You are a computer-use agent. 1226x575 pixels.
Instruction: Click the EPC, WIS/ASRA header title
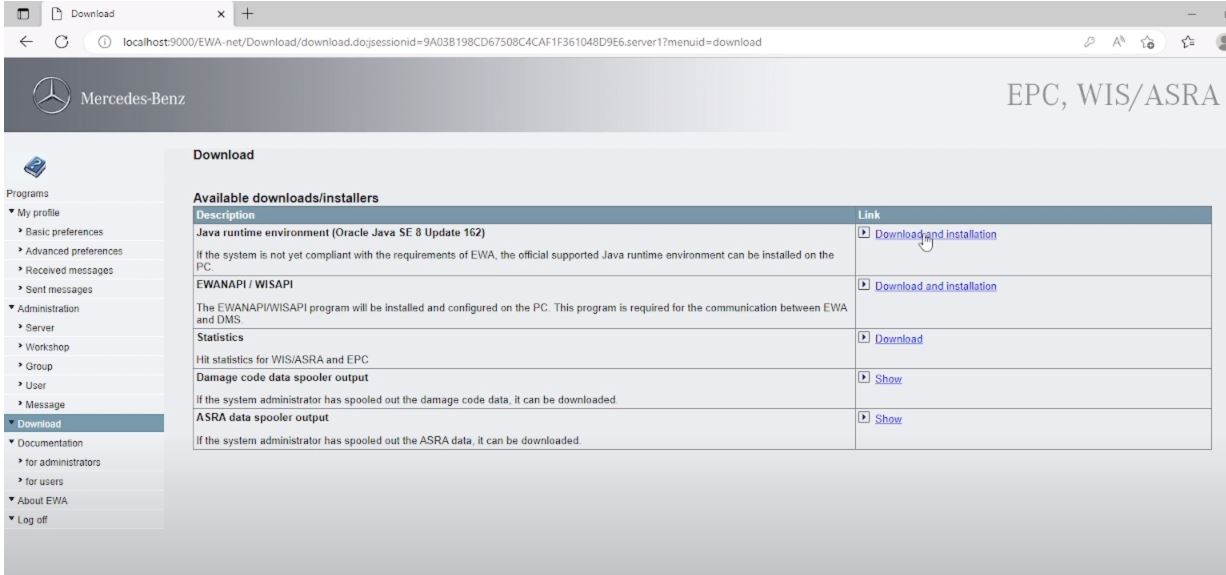coord(1112,97)
